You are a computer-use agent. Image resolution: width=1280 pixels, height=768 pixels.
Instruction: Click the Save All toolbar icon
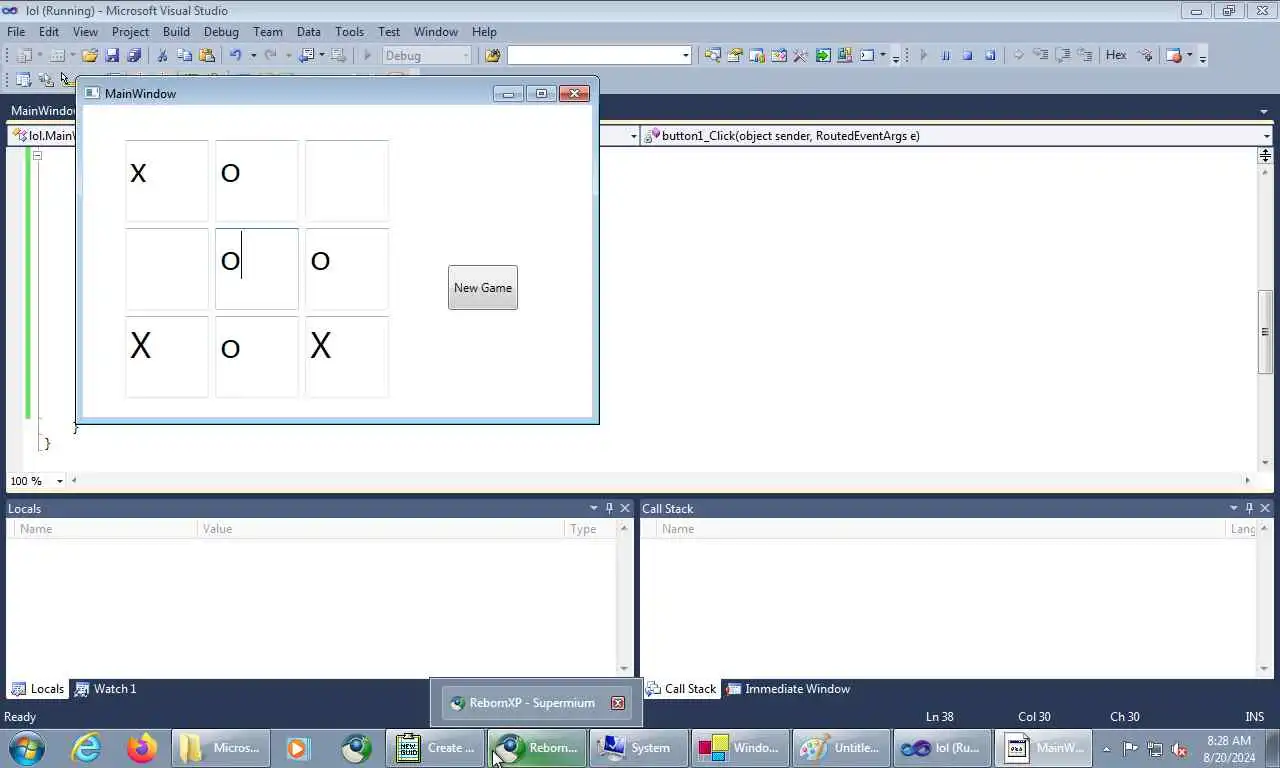click(134, 56)
